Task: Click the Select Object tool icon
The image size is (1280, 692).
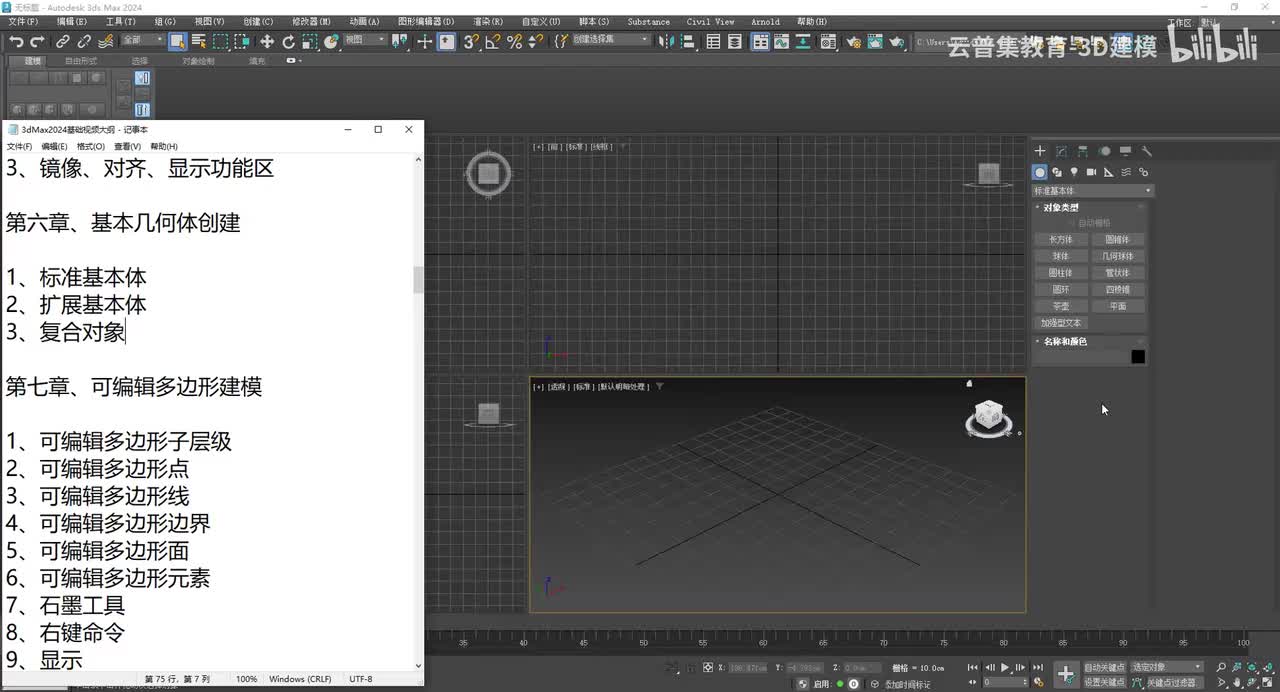Action: (x=177, y=41)
